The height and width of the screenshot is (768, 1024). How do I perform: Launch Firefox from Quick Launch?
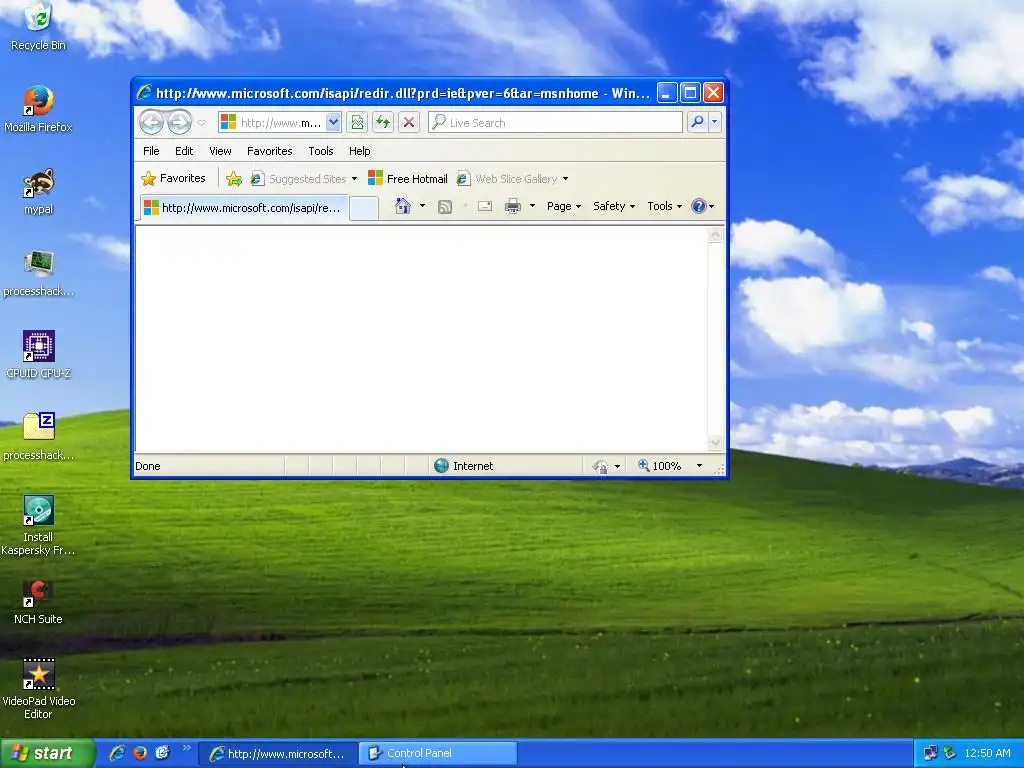pos(140,753)
